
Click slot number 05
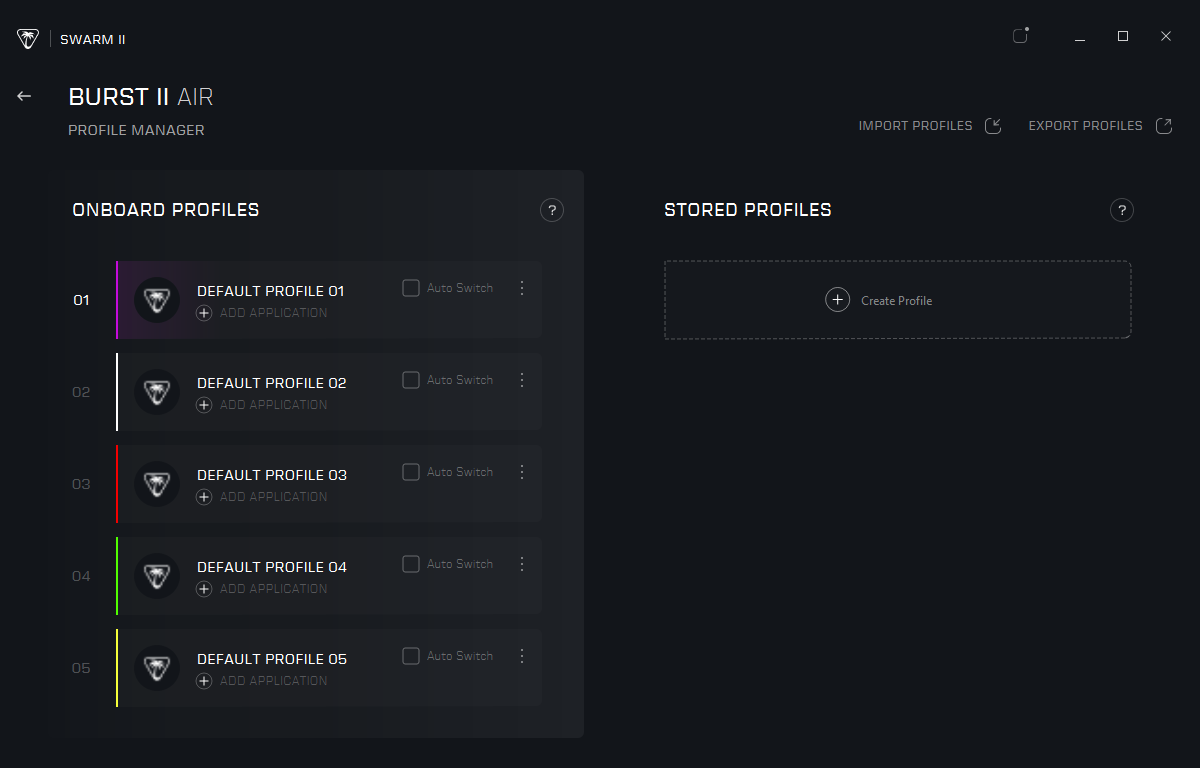81,668
